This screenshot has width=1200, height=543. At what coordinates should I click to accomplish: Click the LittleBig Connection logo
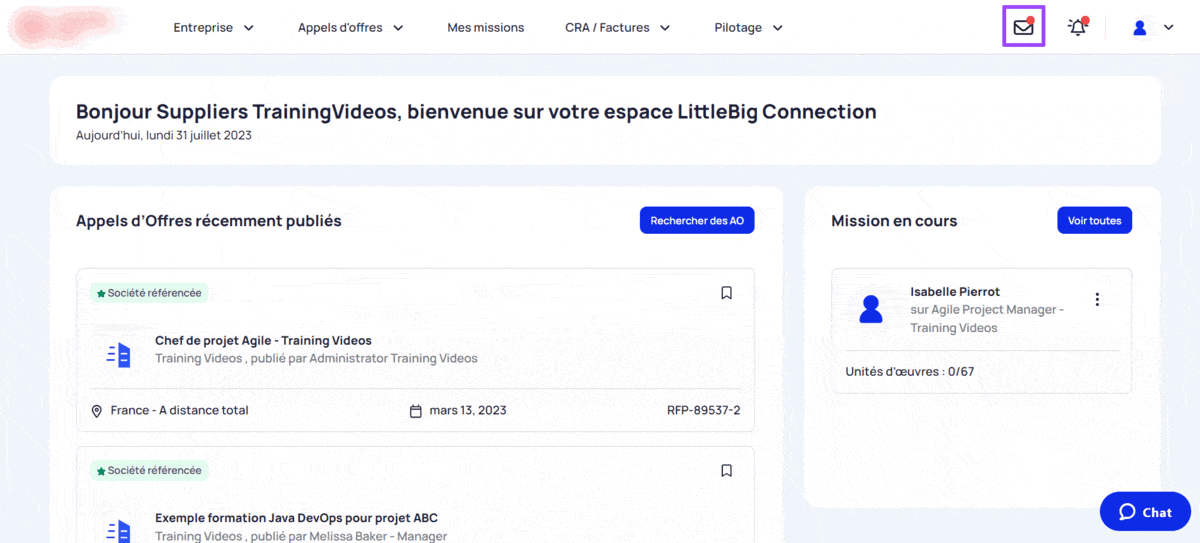pyautogui.click(x=67, y=27)
